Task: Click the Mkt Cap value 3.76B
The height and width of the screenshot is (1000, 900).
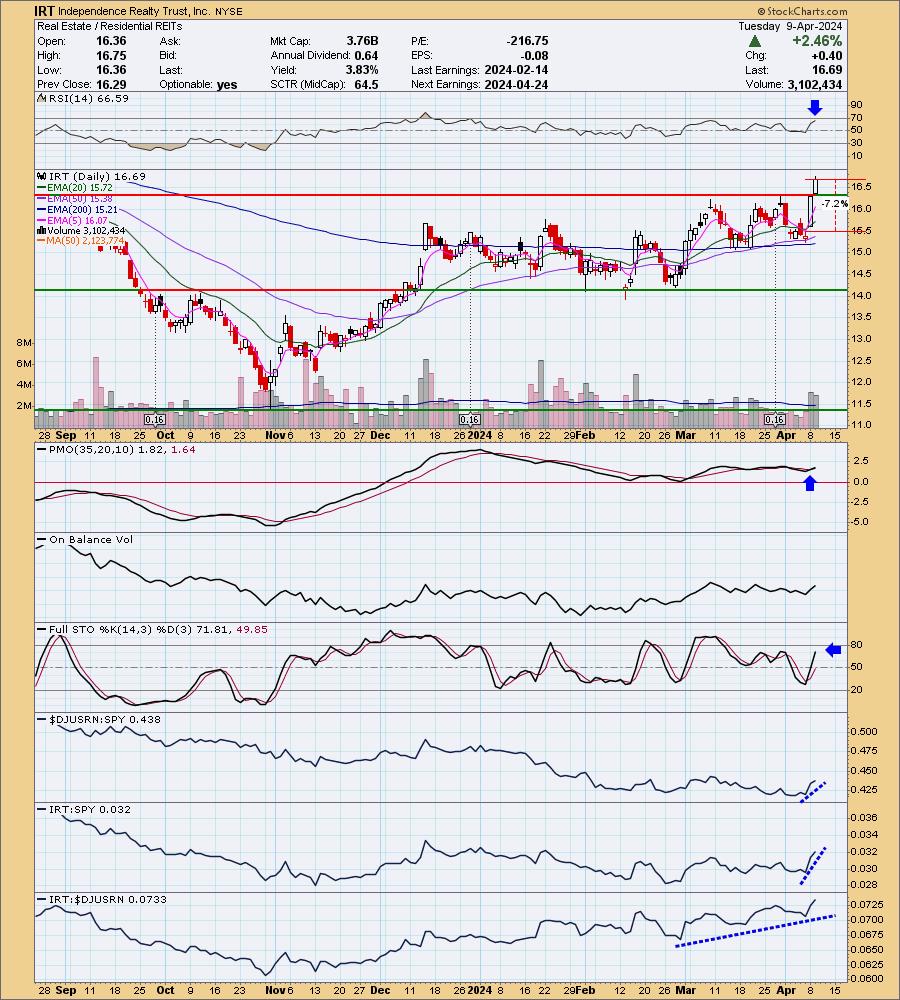Action: [362, 41]
